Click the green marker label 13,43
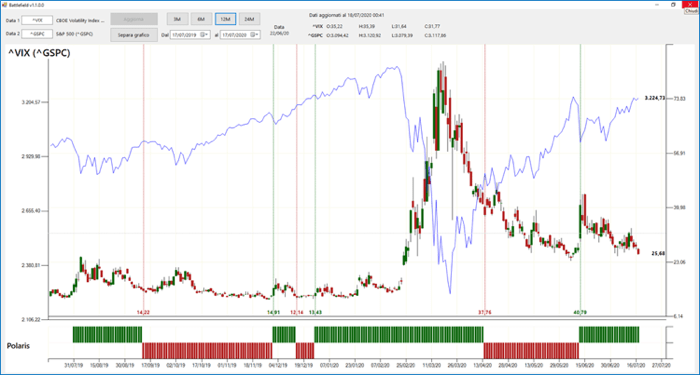The height and width of the screenshot is (375, 700). (x=315, y=312)
